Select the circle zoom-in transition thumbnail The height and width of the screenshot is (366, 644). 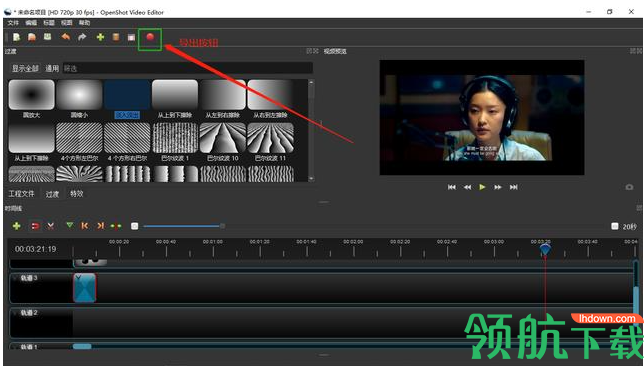click(x=32, y=95)
